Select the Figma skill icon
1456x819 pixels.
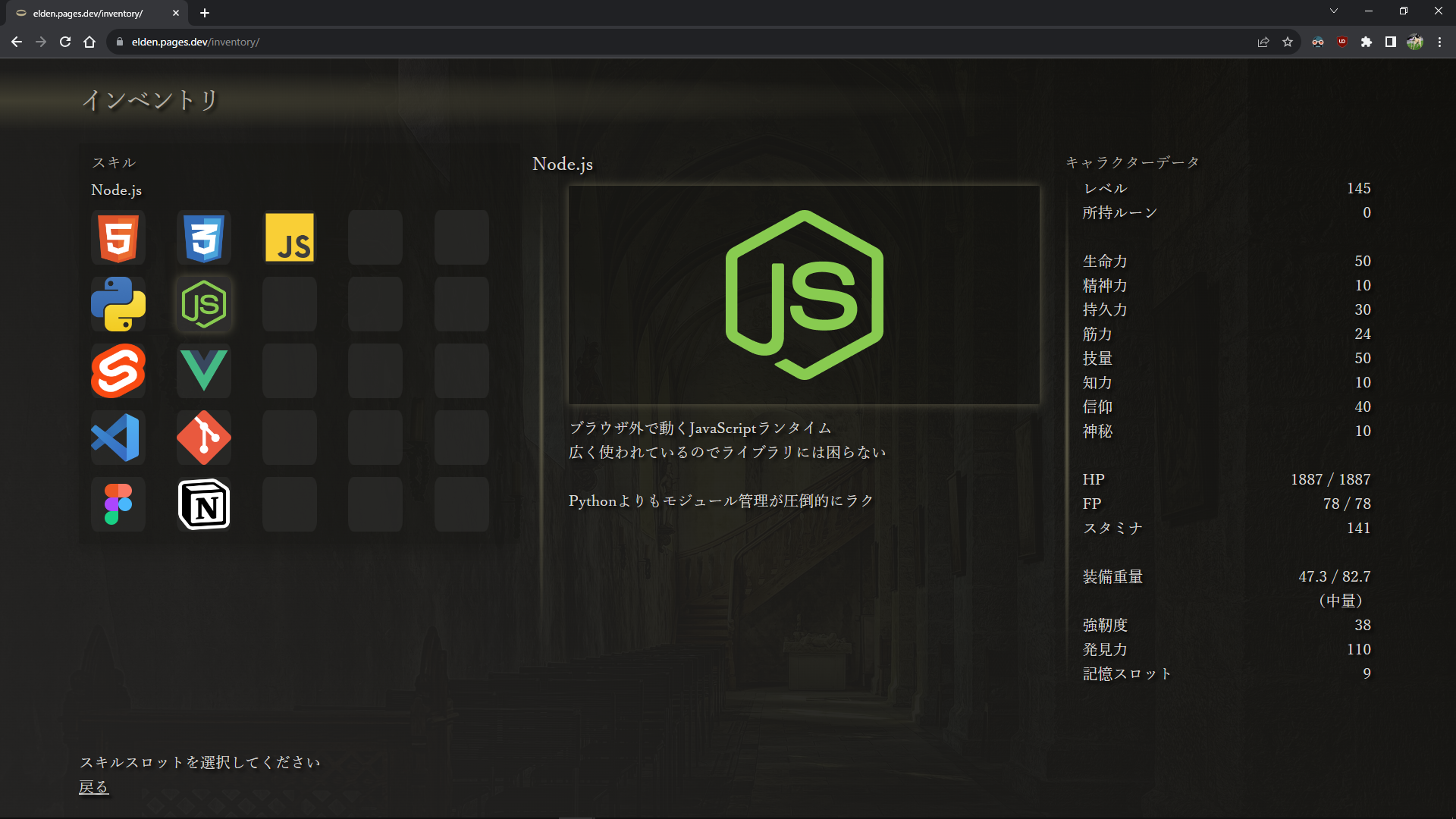coord(118,504)
